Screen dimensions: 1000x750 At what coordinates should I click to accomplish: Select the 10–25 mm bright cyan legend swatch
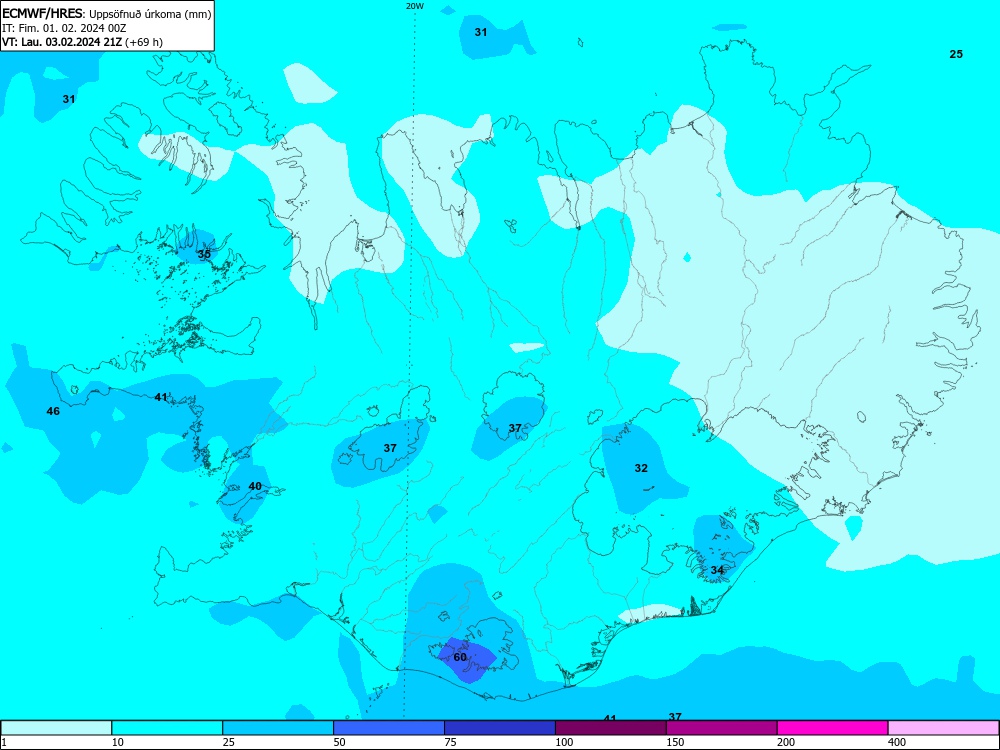coord(167,728)
